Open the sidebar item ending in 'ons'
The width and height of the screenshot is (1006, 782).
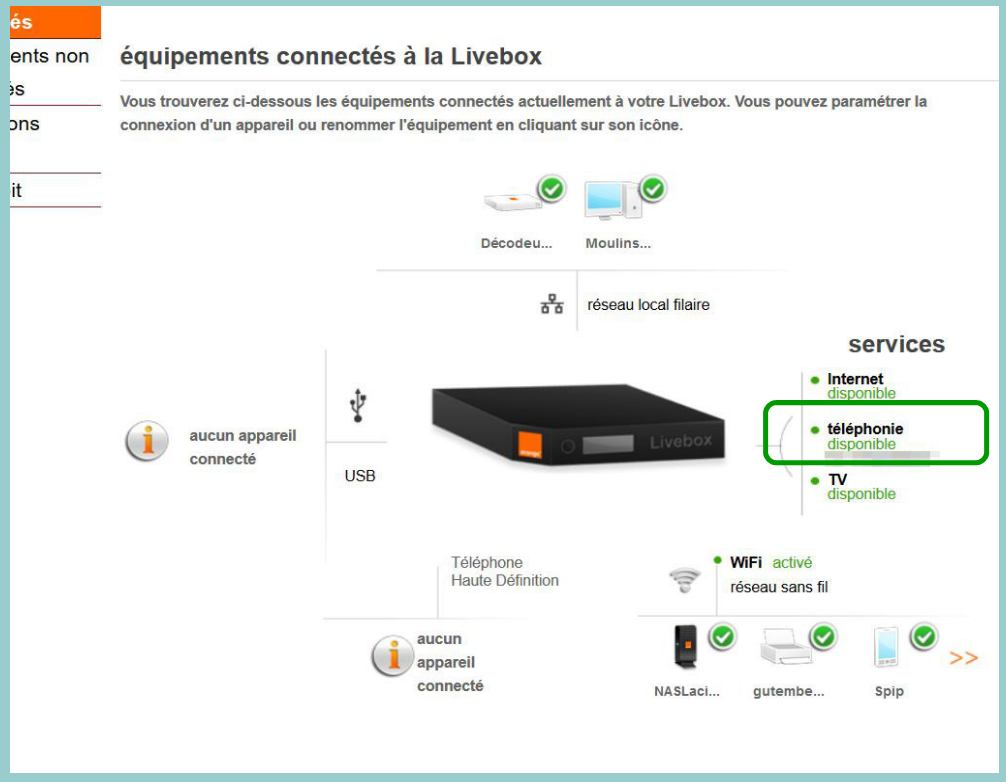coord(55,124)
